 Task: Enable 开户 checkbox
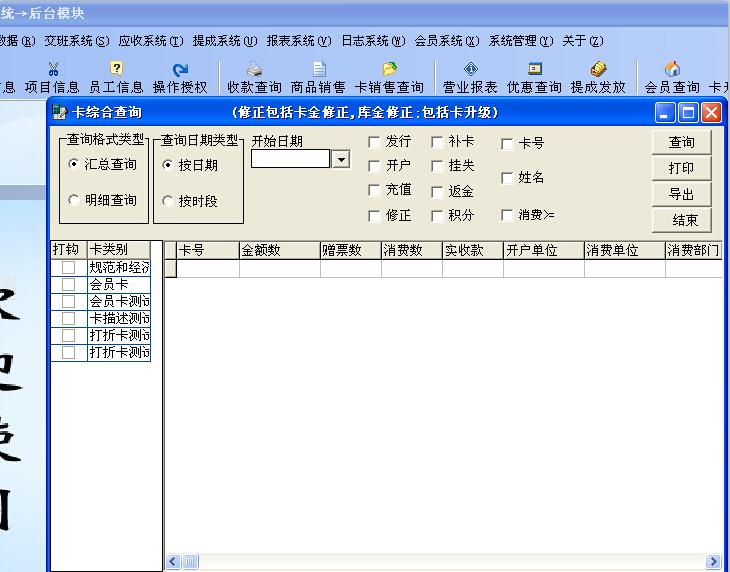point(374,166)
